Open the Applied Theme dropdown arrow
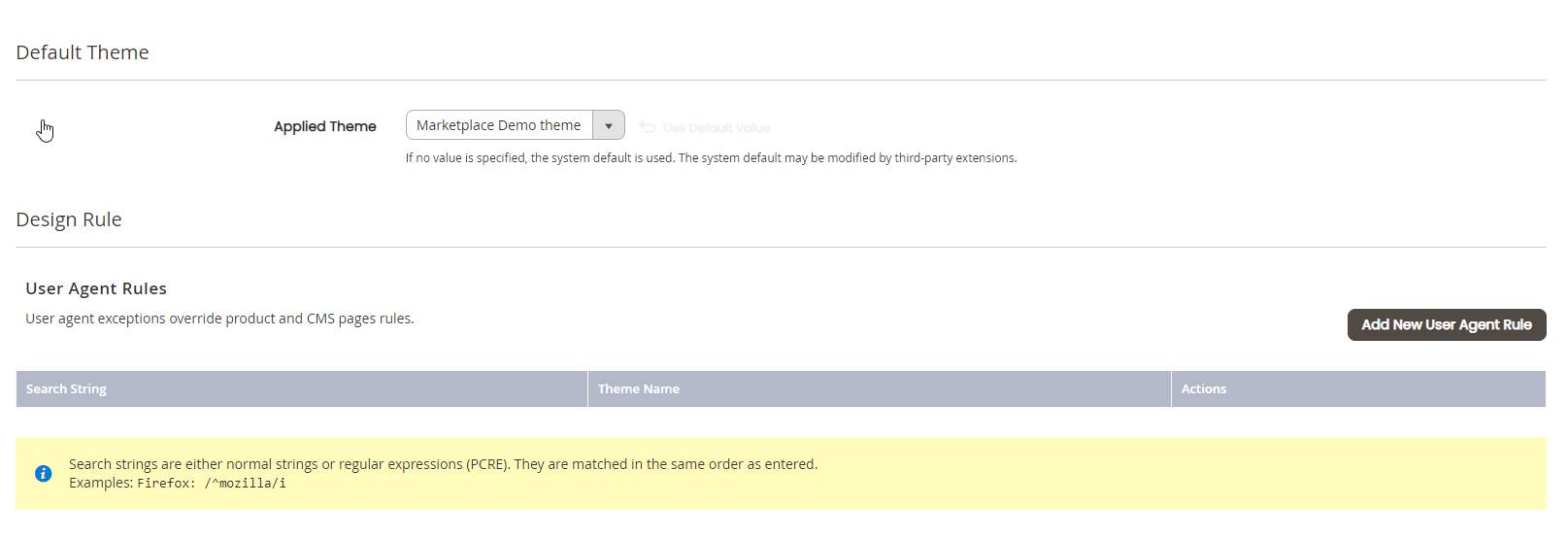The image size is (1568, 538). click(x=609, y=125)
